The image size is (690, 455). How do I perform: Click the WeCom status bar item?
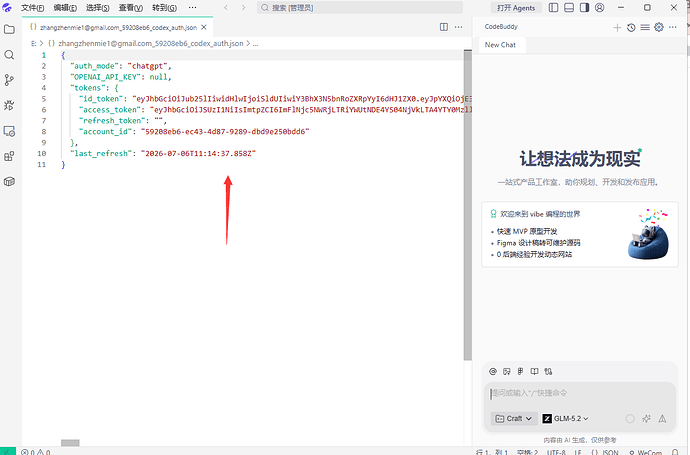pyautogui.click(x=646, y=452)
